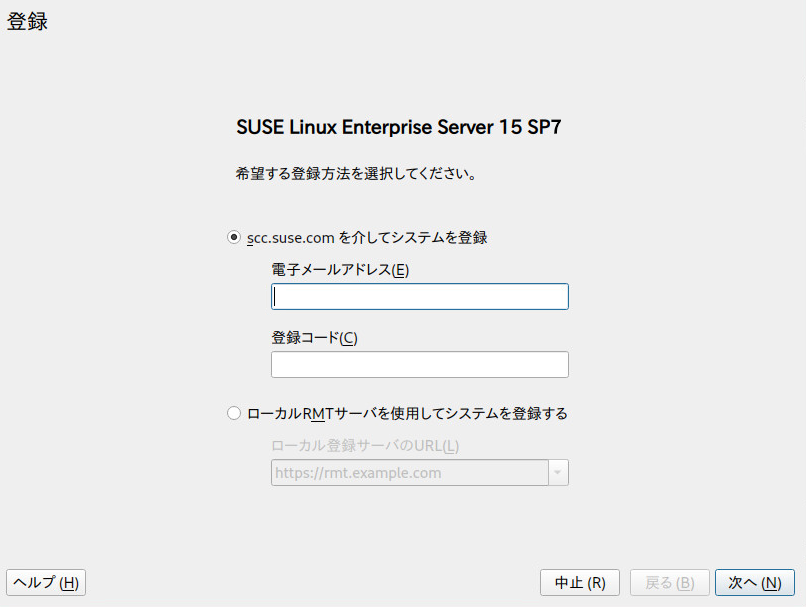Abort installation with the 中止 (R) button

(x=580, y=582)
